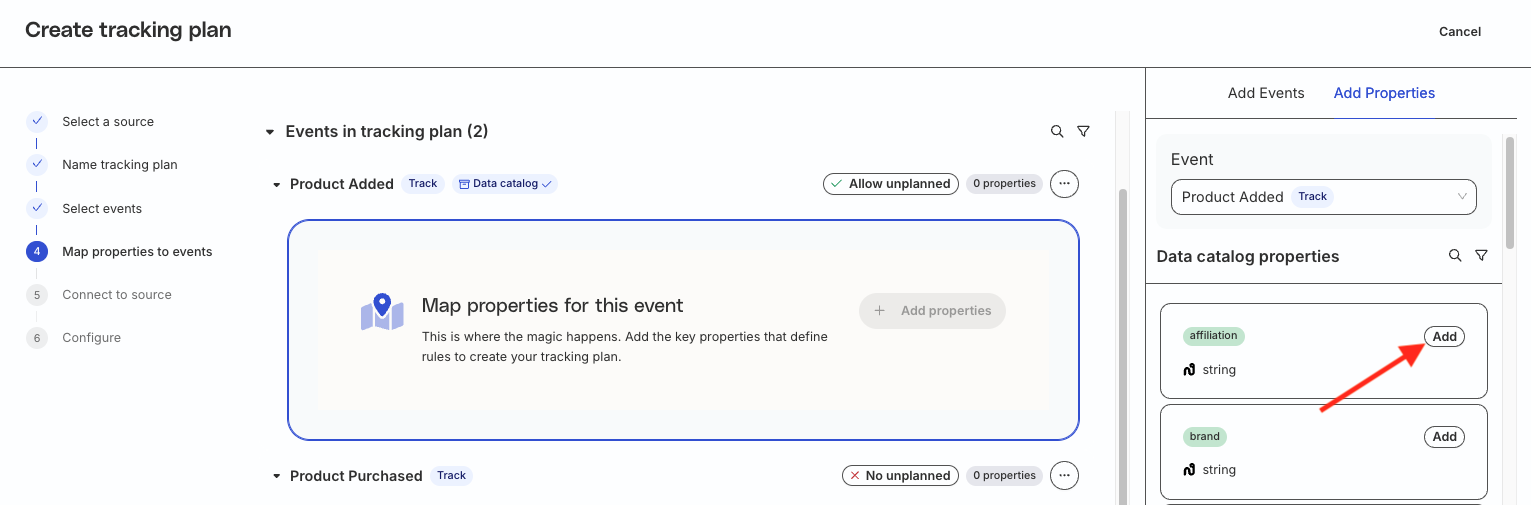Toggle No unplanned on Product Purchased
The height and width of the screenshot is (505, 1531).
[x=900, y=476]
